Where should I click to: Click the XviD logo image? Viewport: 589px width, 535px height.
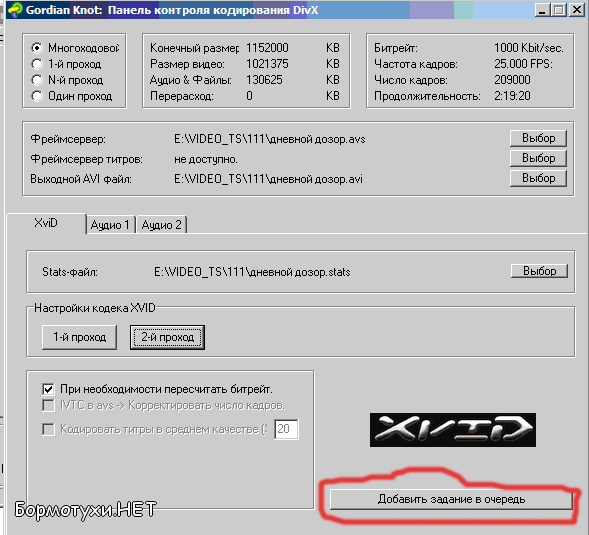[453, 430]
